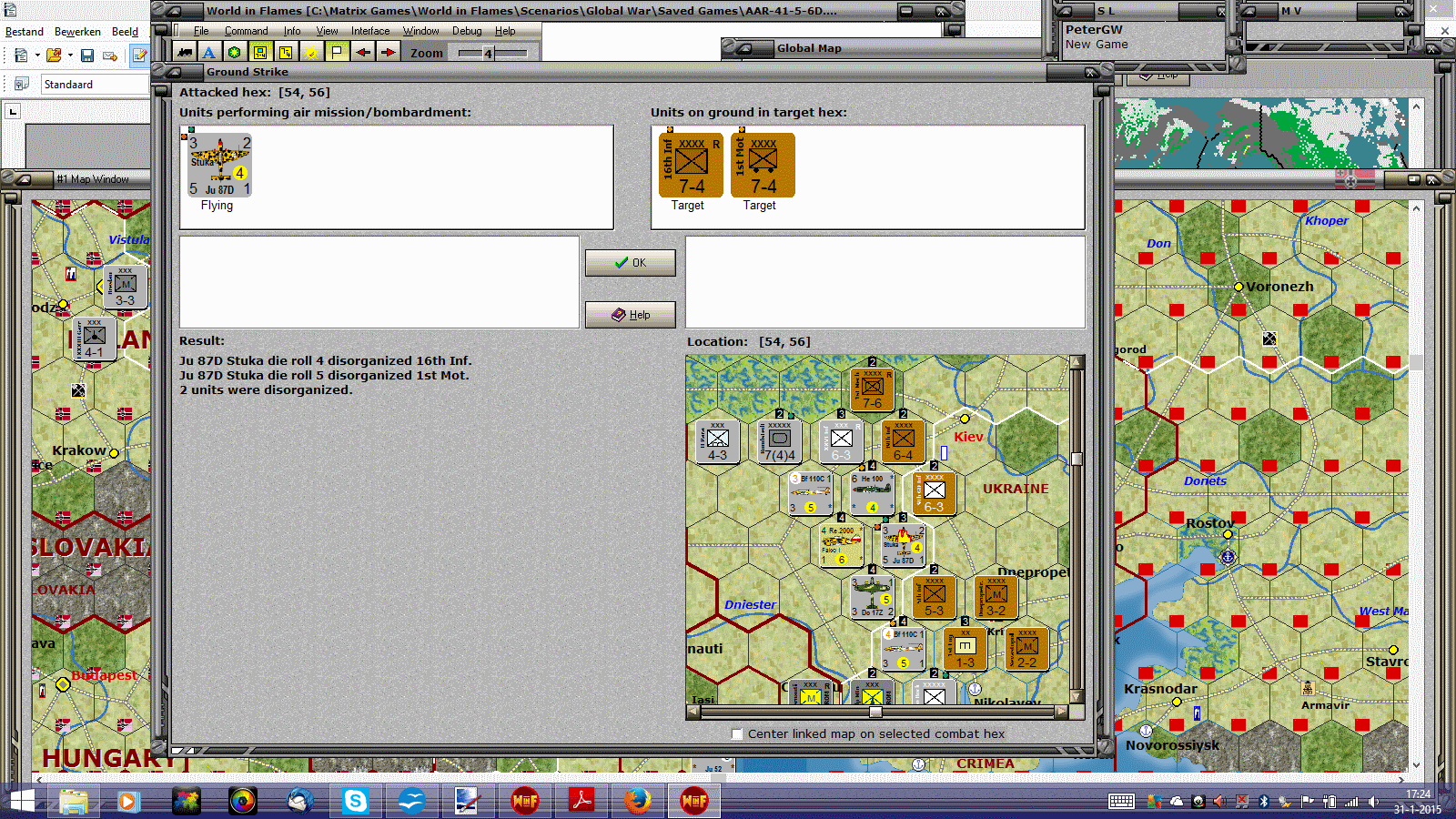This screenshot has height=819, width=1456.
Task: Click the railroad train toolbar icon
Action: tap(185, 52)
